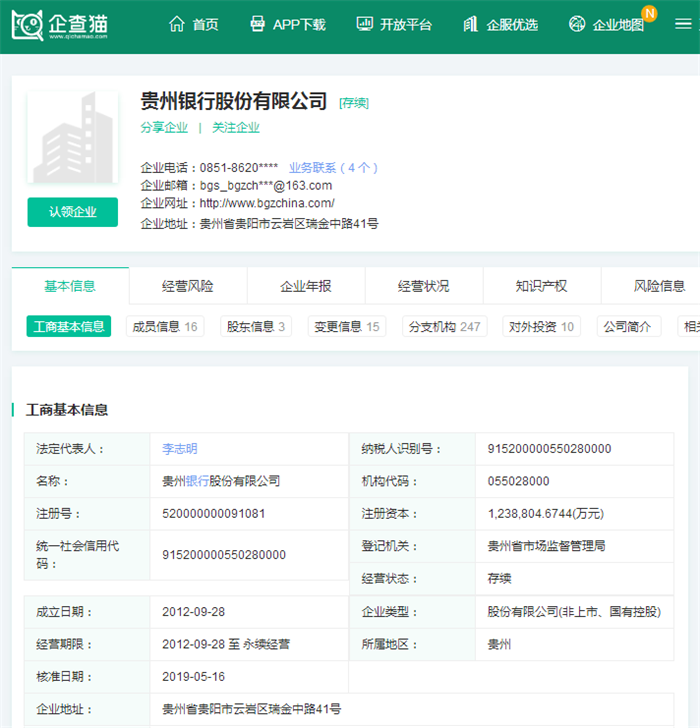Image resolution: width=700 pixels, height=728 pixels.
Task: Click the company logo placeholder image
Action: click(72, 138)
